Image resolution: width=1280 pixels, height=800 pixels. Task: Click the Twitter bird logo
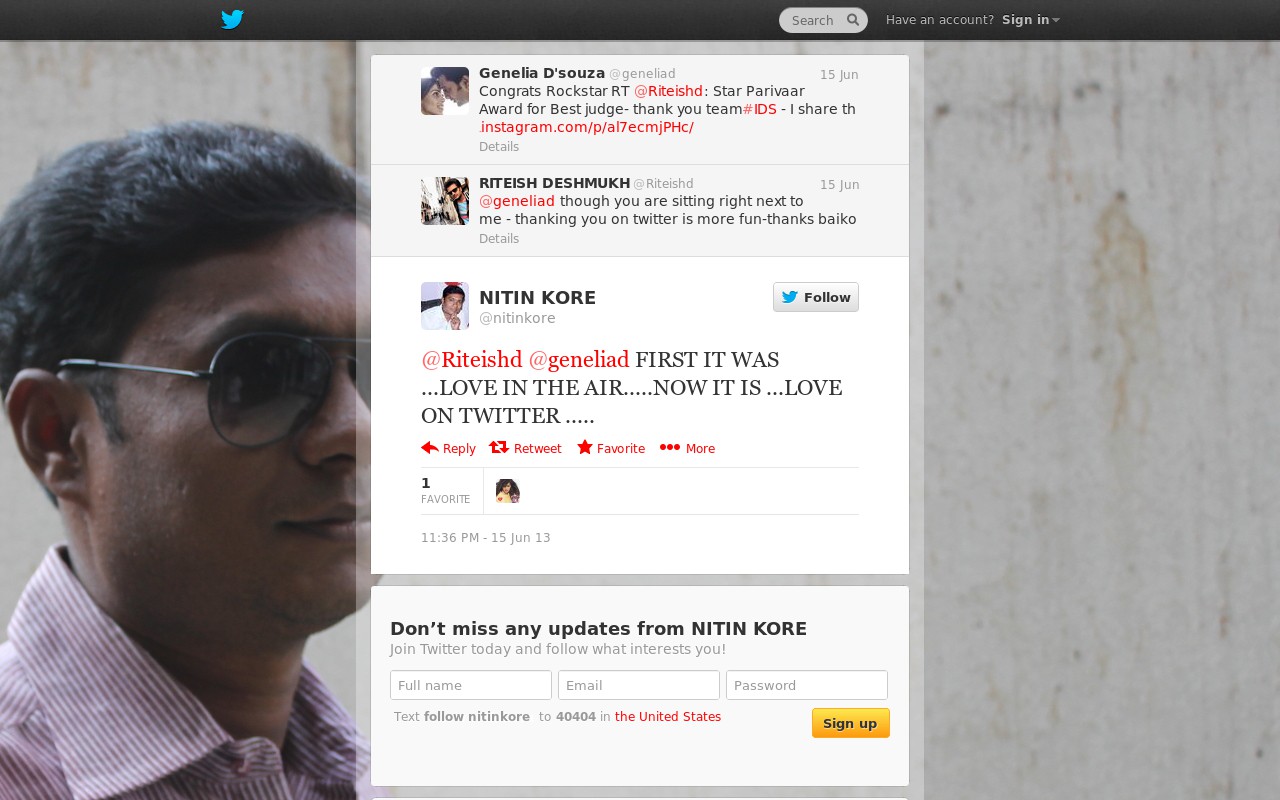[232, 19]
